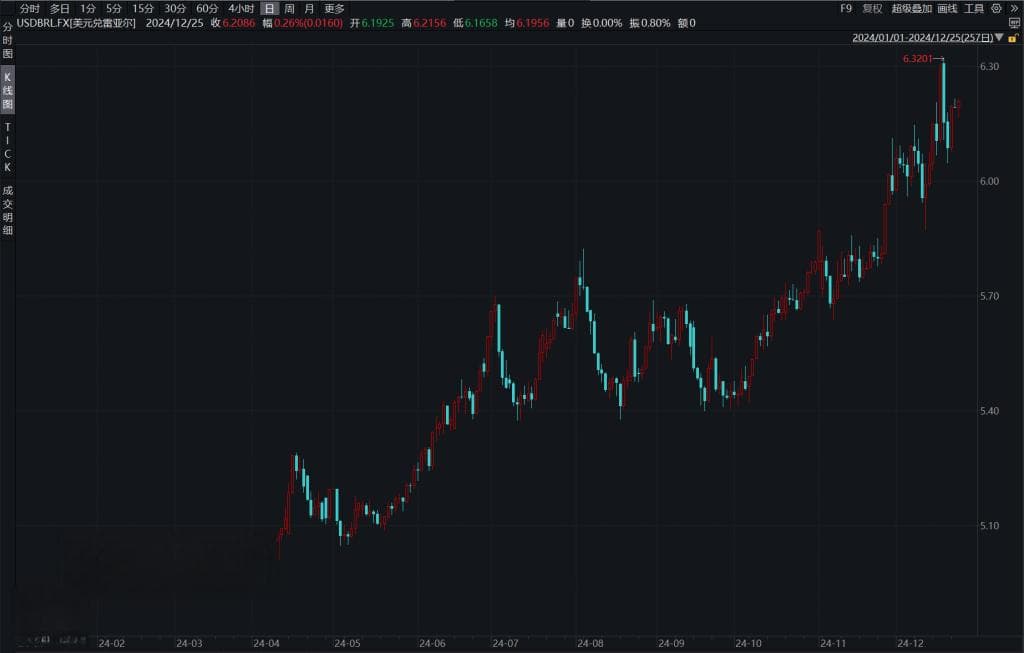
Task: Open 超级叠加 overlay tool
Action: pyautogui.click(x=912, y=8)
